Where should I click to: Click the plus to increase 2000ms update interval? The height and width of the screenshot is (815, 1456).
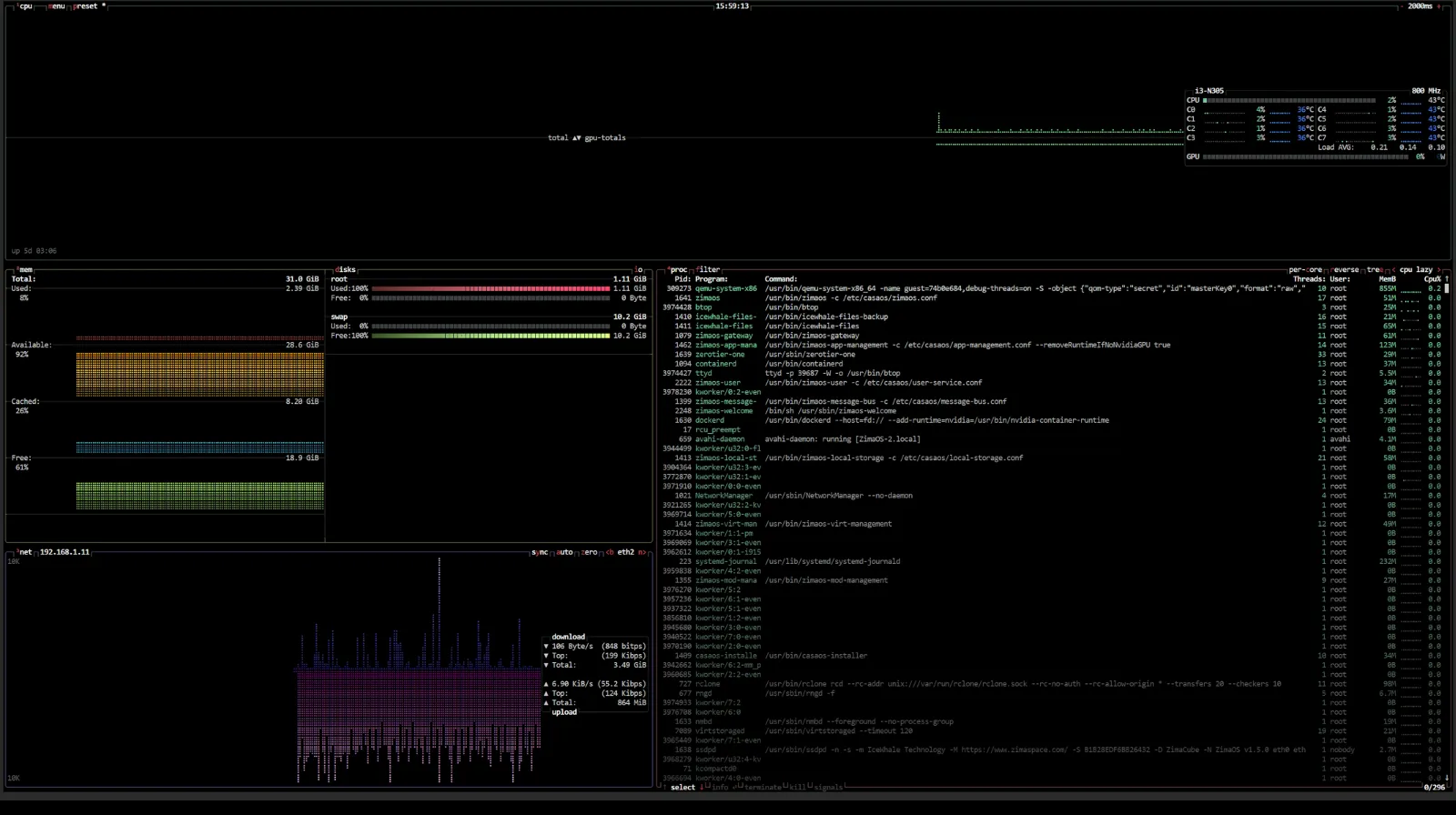(1439, 6)
